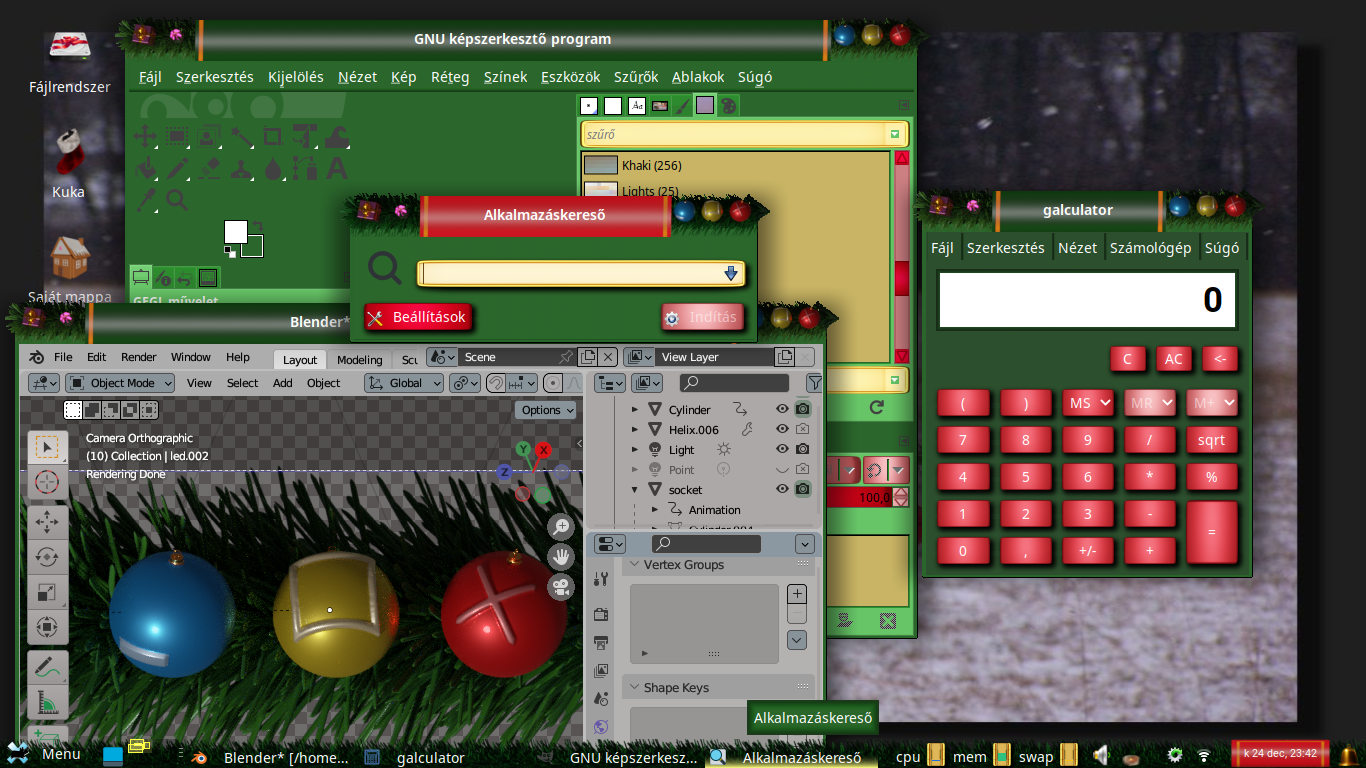Screen dimensions: 1366x768
Task: Hide Helix.006 in viewport via eye icon
Action: coord(782,429)
